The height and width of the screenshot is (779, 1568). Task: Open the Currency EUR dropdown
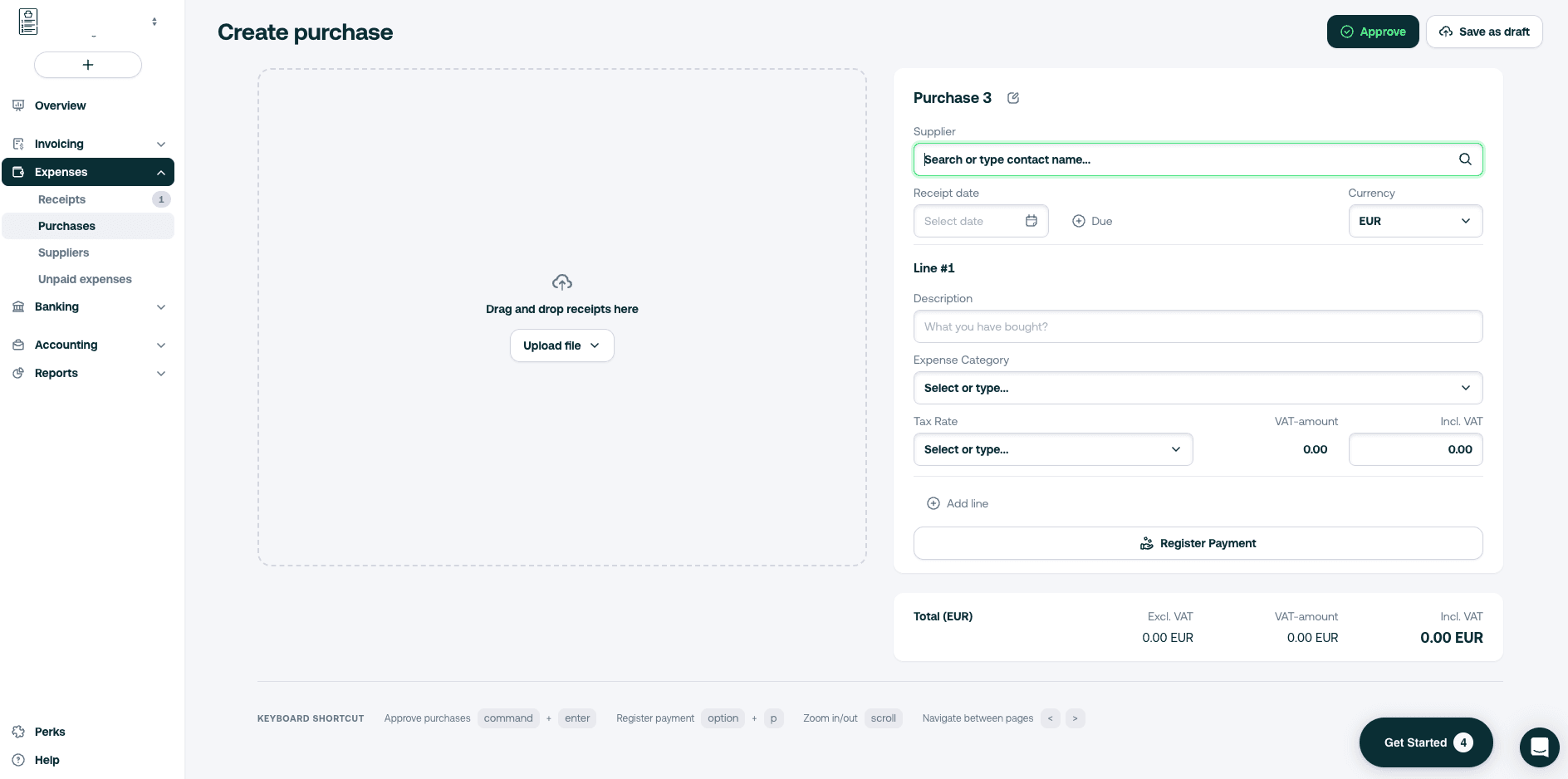(x=1415, y=221)
